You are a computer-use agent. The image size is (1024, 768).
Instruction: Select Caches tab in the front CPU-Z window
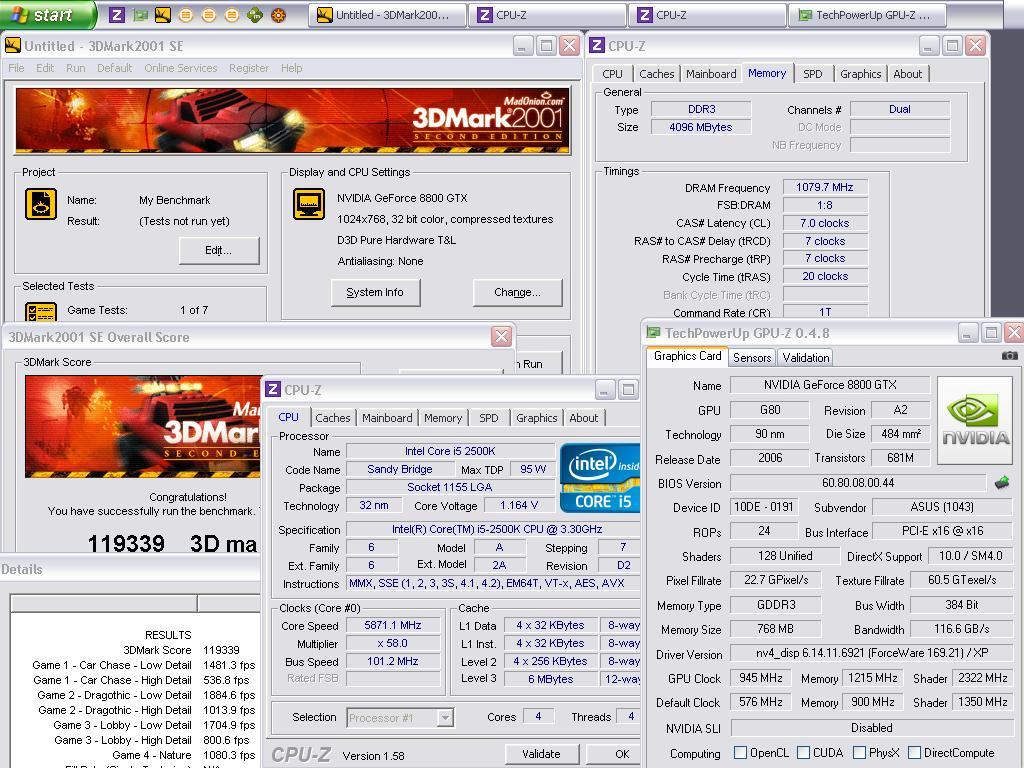(333, 418)
